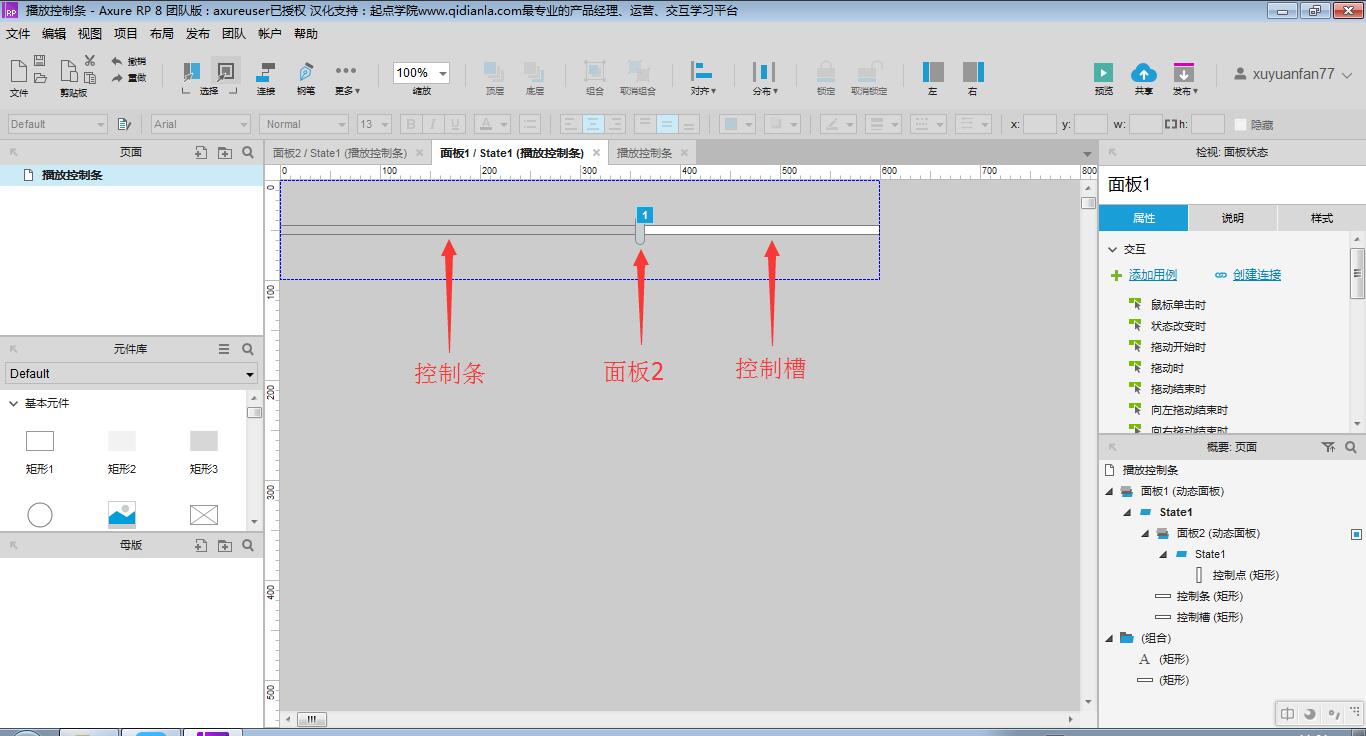Open the font color picker
Screen dimensions: 1366x736
coord(491,124)
